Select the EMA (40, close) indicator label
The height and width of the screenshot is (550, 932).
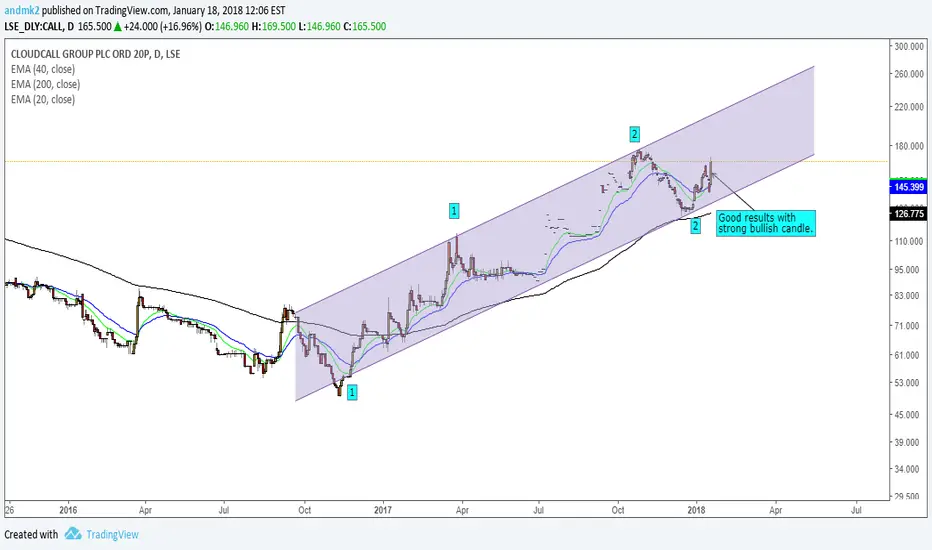coord(43,69)
